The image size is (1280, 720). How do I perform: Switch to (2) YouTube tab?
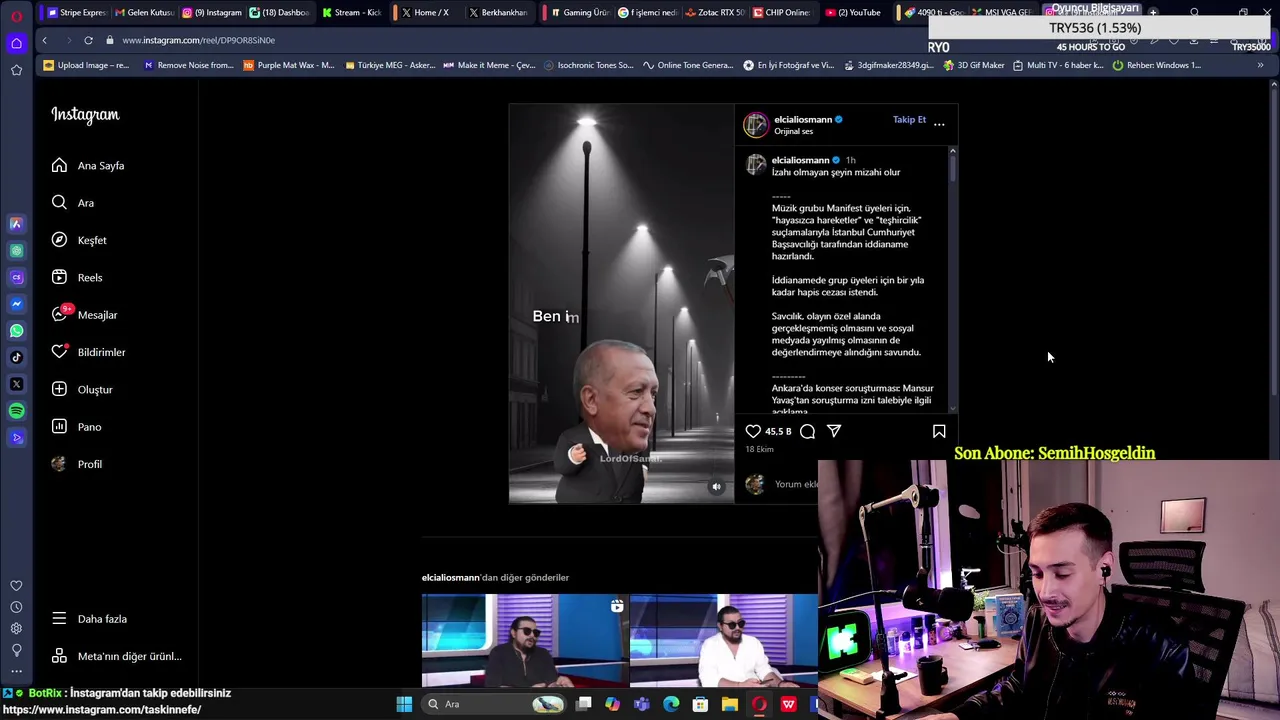pyautogui.click(x=852, y=13)
